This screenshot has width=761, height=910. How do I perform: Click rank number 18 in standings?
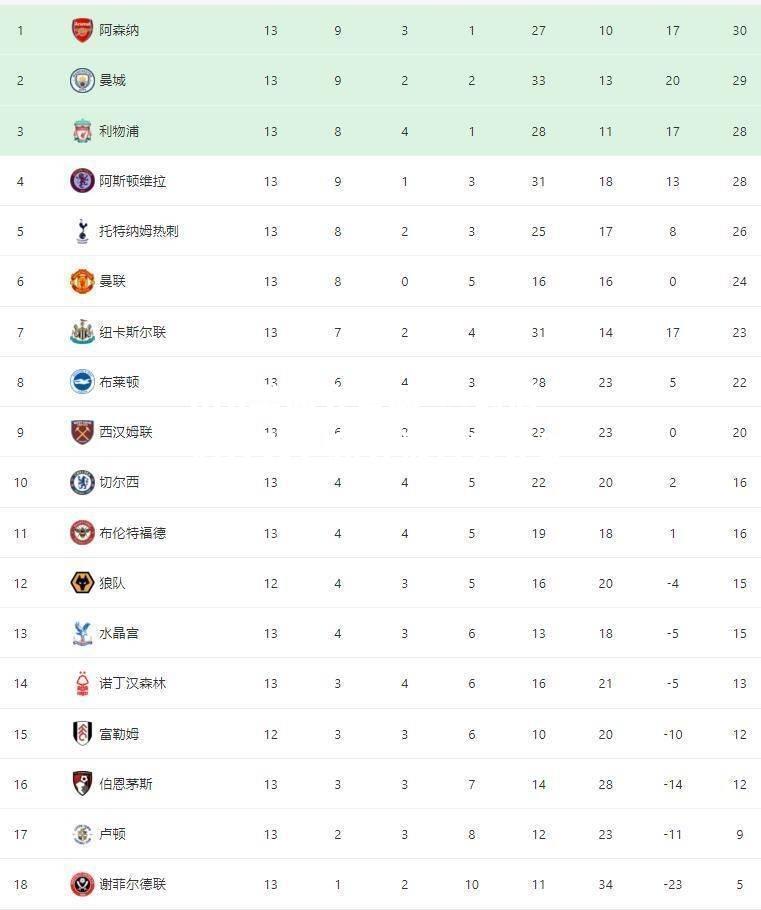20,884
